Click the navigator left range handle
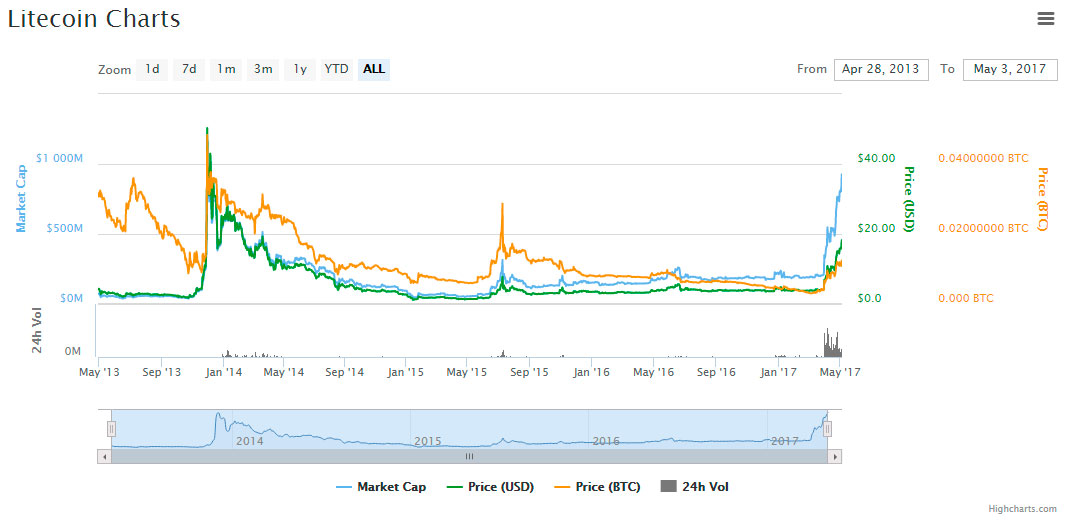Viewport: 1073px width, 524px height. pos(112,429)
